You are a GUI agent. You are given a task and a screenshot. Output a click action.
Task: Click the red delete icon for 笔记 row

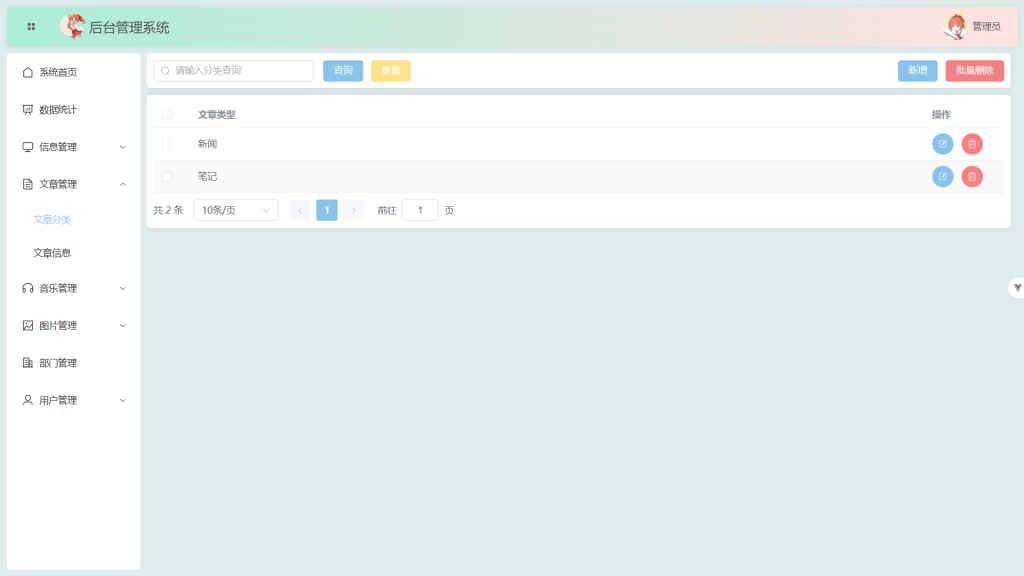point(972,177)
